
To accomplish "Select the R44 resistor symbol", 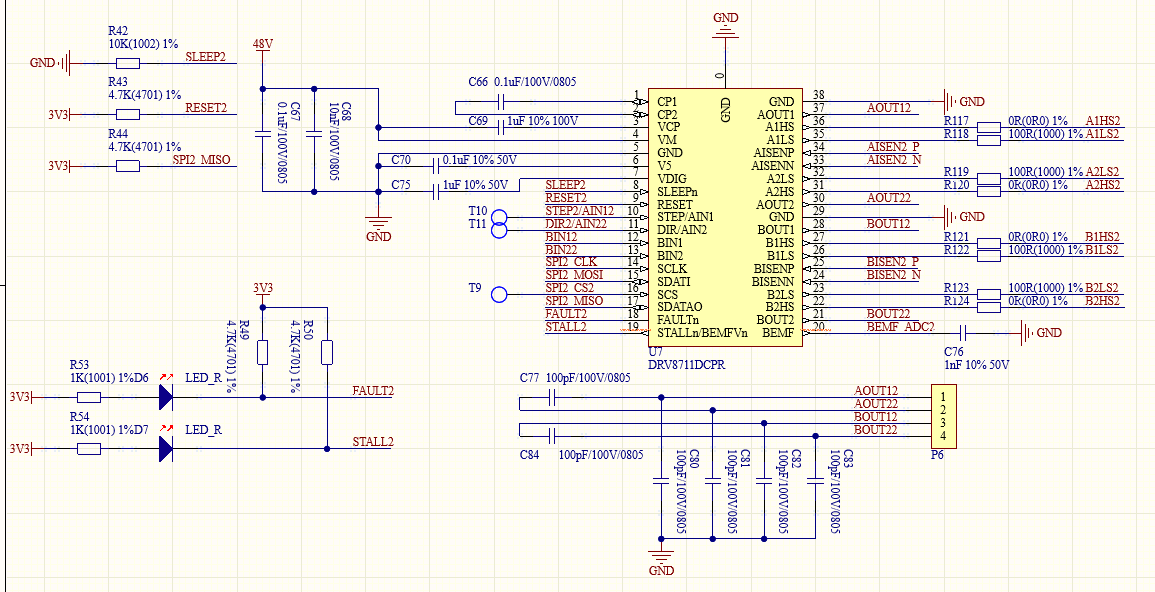I will coord(128,166).
